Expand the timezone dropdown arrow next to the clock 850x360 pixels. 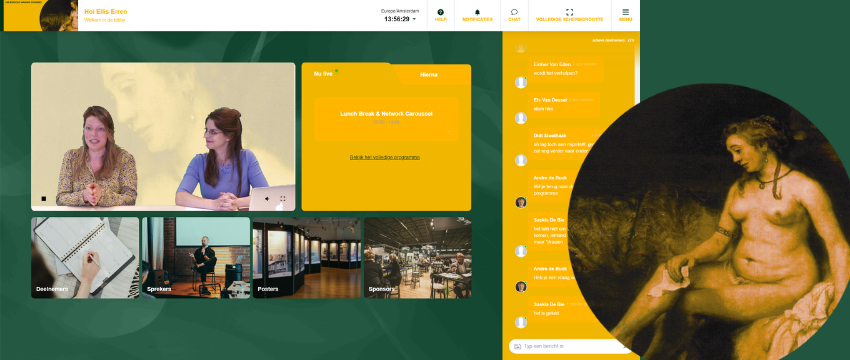pyautogui.click(x=414, y=19)
